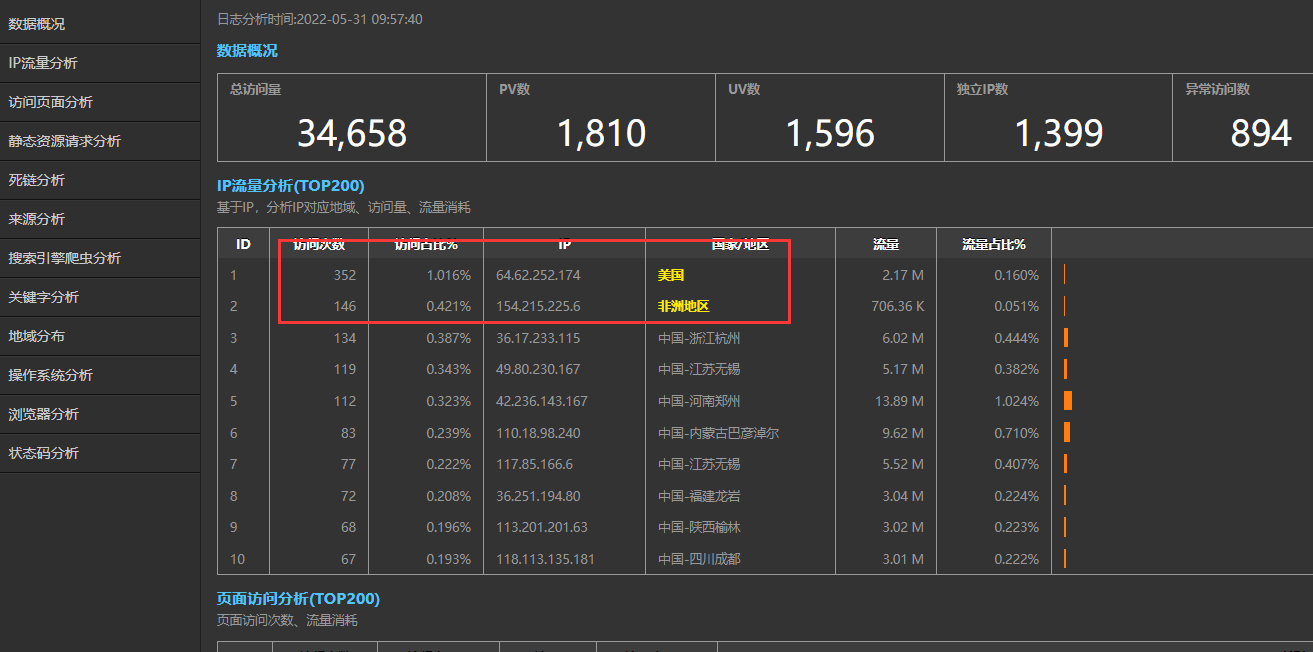Viewport: 1313px width, 652px height.
Task: Click the IP address 64.62.252.174
Action: (538, 275)
